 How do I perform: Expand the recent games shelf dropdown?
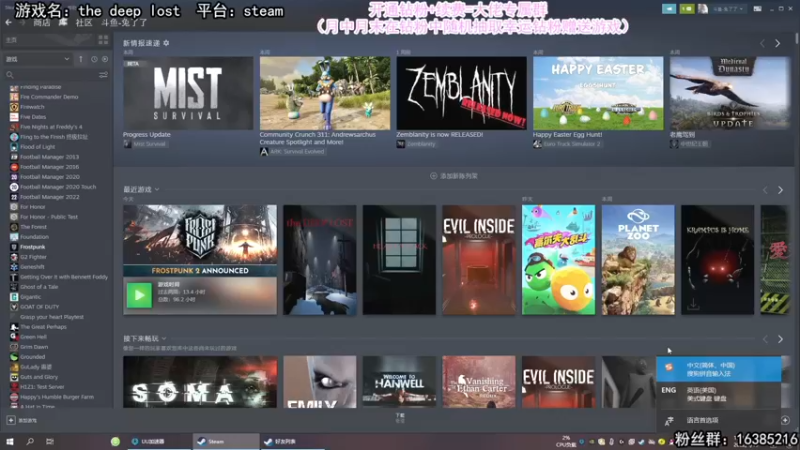pos(157,189)
